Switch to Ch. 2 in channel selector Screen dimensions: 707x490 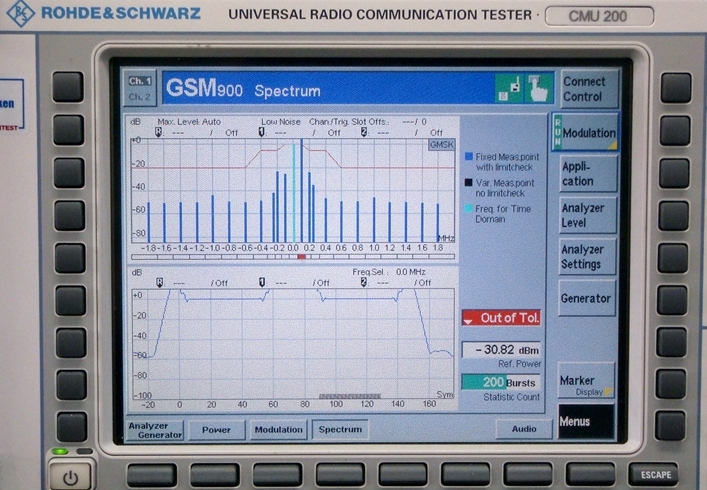coord(140,96)
